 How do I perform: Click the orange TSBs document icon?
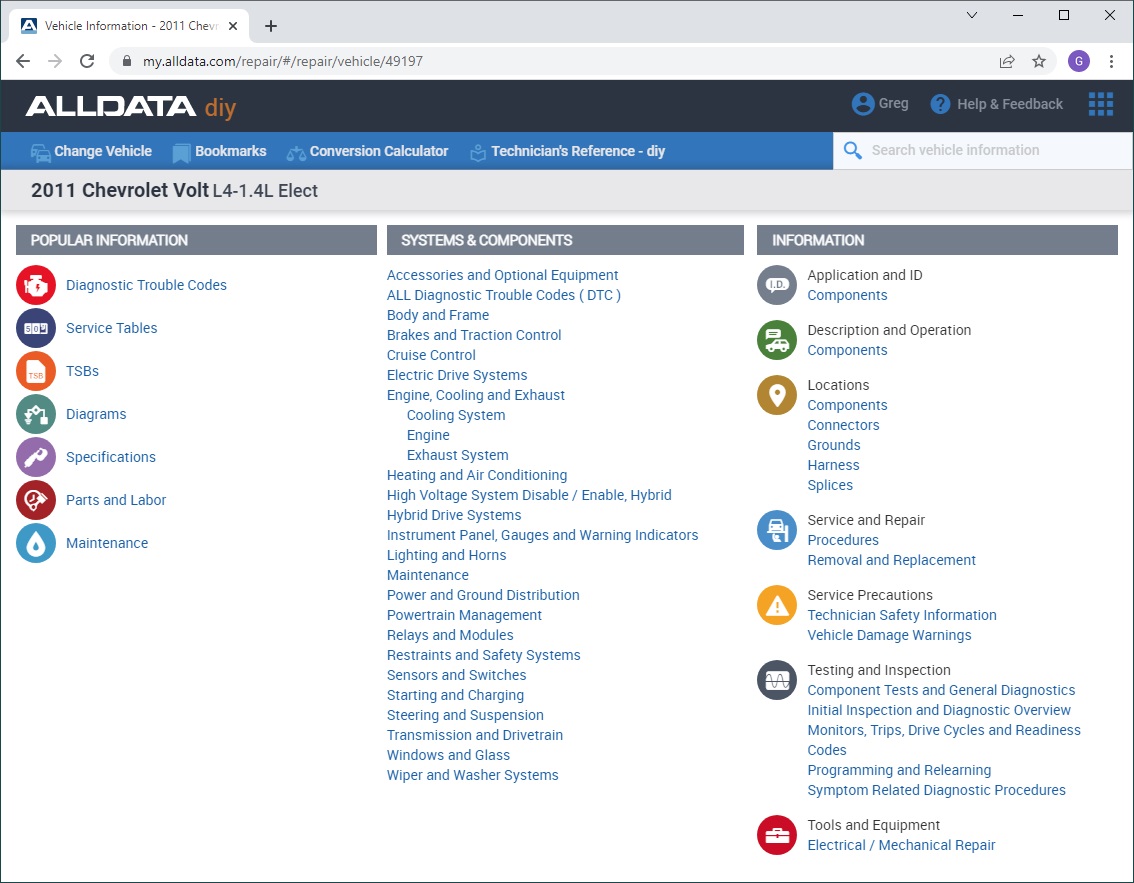[x=36, y=371]
